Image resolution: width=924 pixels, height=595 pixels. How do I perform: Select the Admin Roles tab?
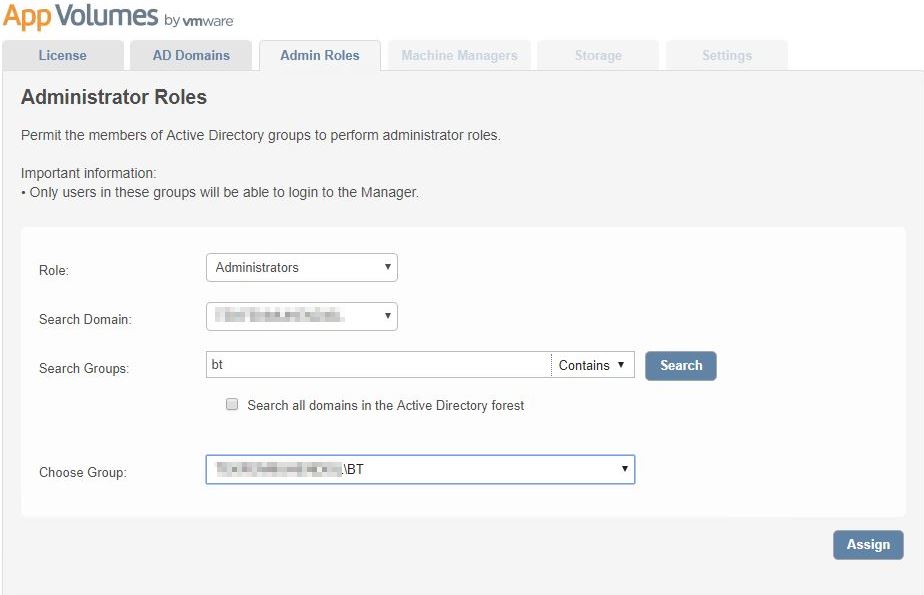click(320, 55)
